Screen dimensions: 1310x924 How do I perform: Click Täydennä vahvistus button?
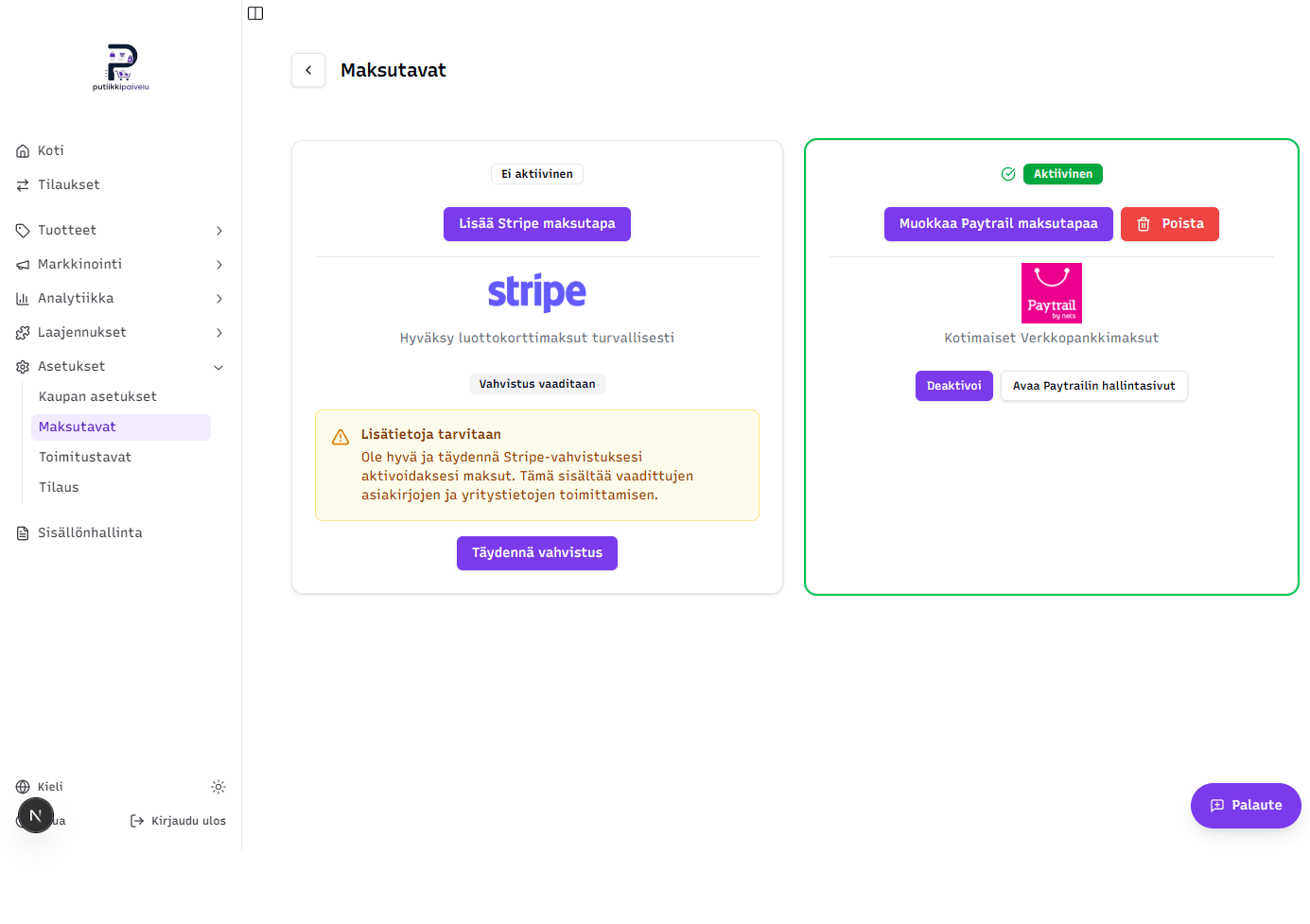537,553
